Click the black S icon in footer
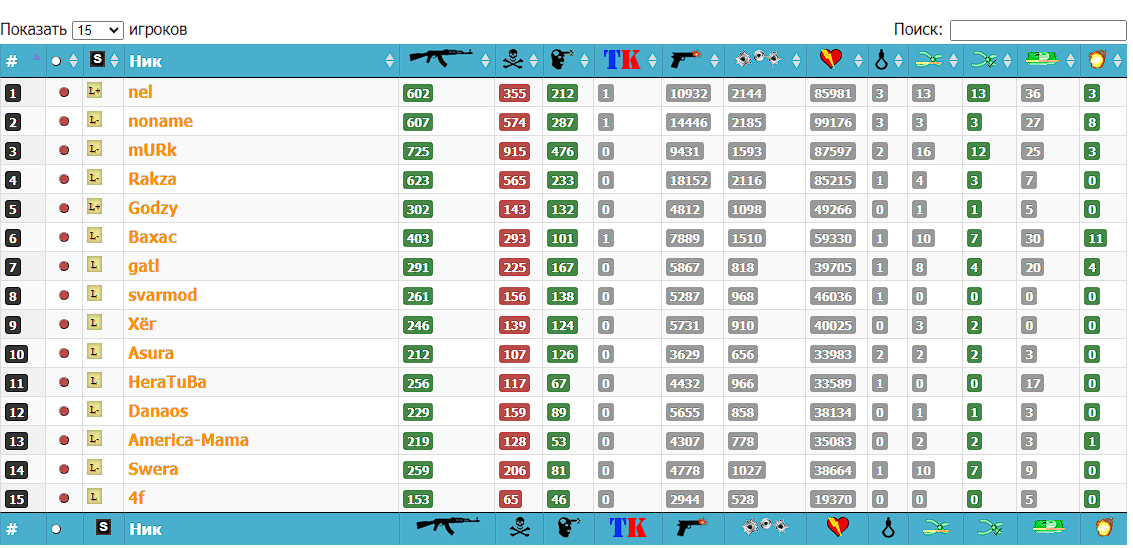This screenshot has width=1133, height=548. [103, 527]
